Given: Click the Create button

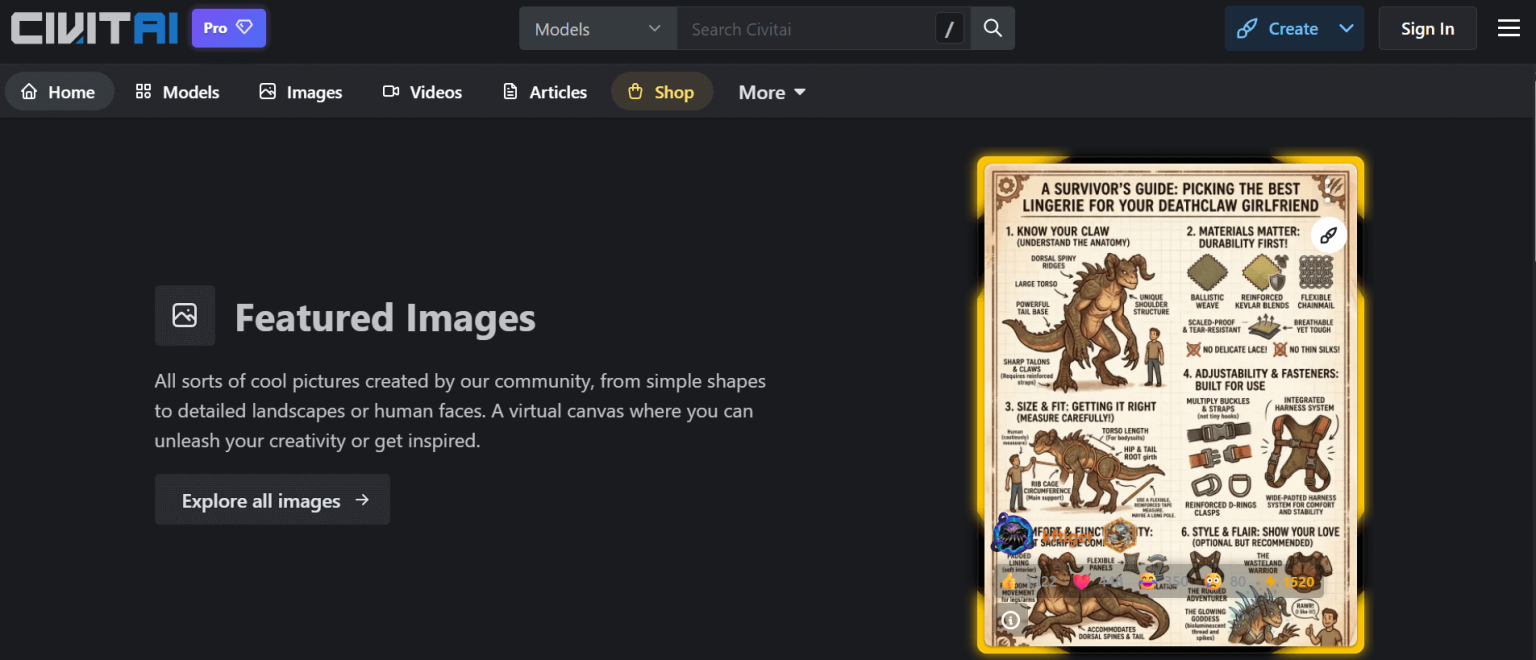Looking at the screenshot, I should pos(1279,29).
